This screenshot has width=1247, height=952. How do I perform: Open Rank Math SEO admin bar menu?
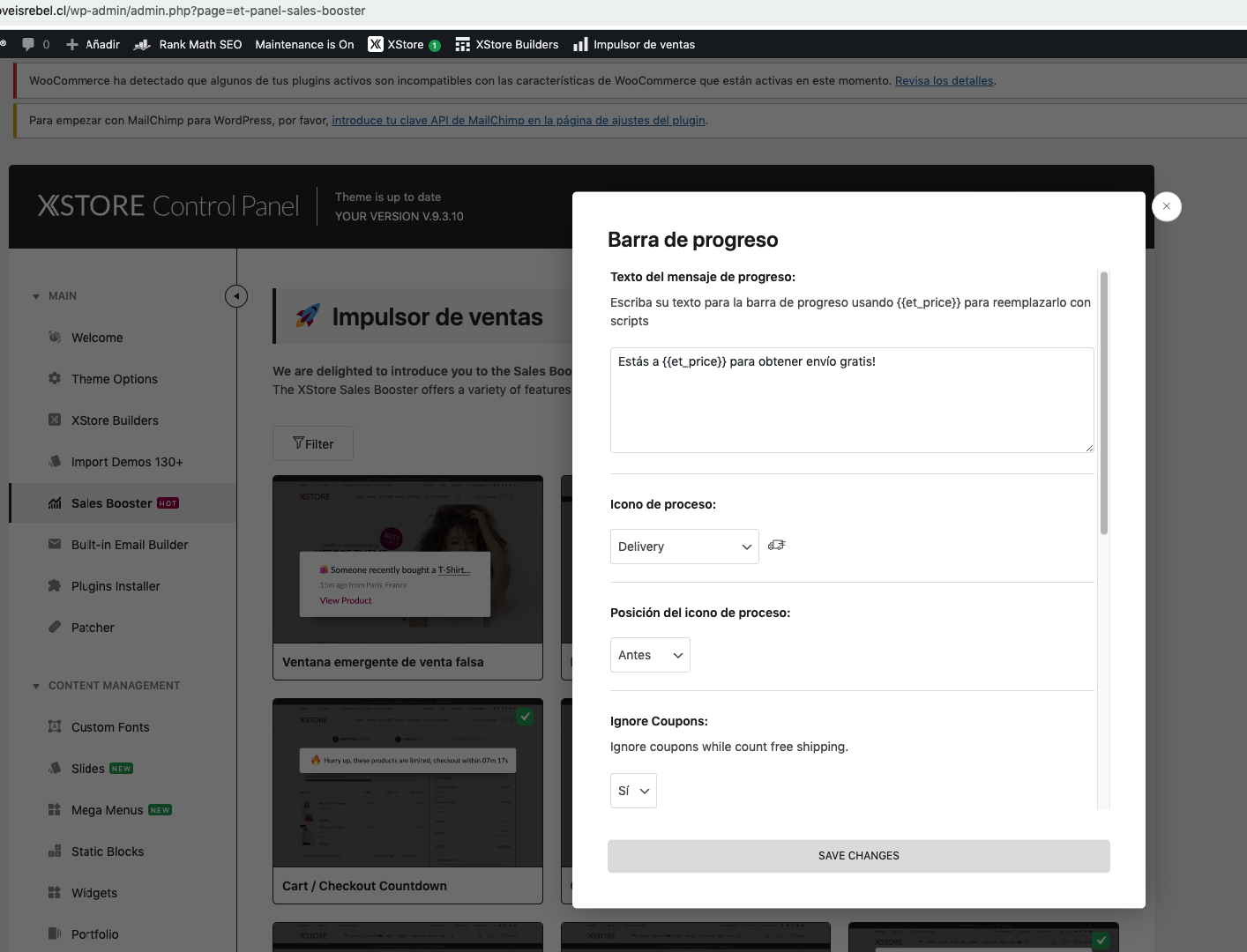click(x=188, y=44)
